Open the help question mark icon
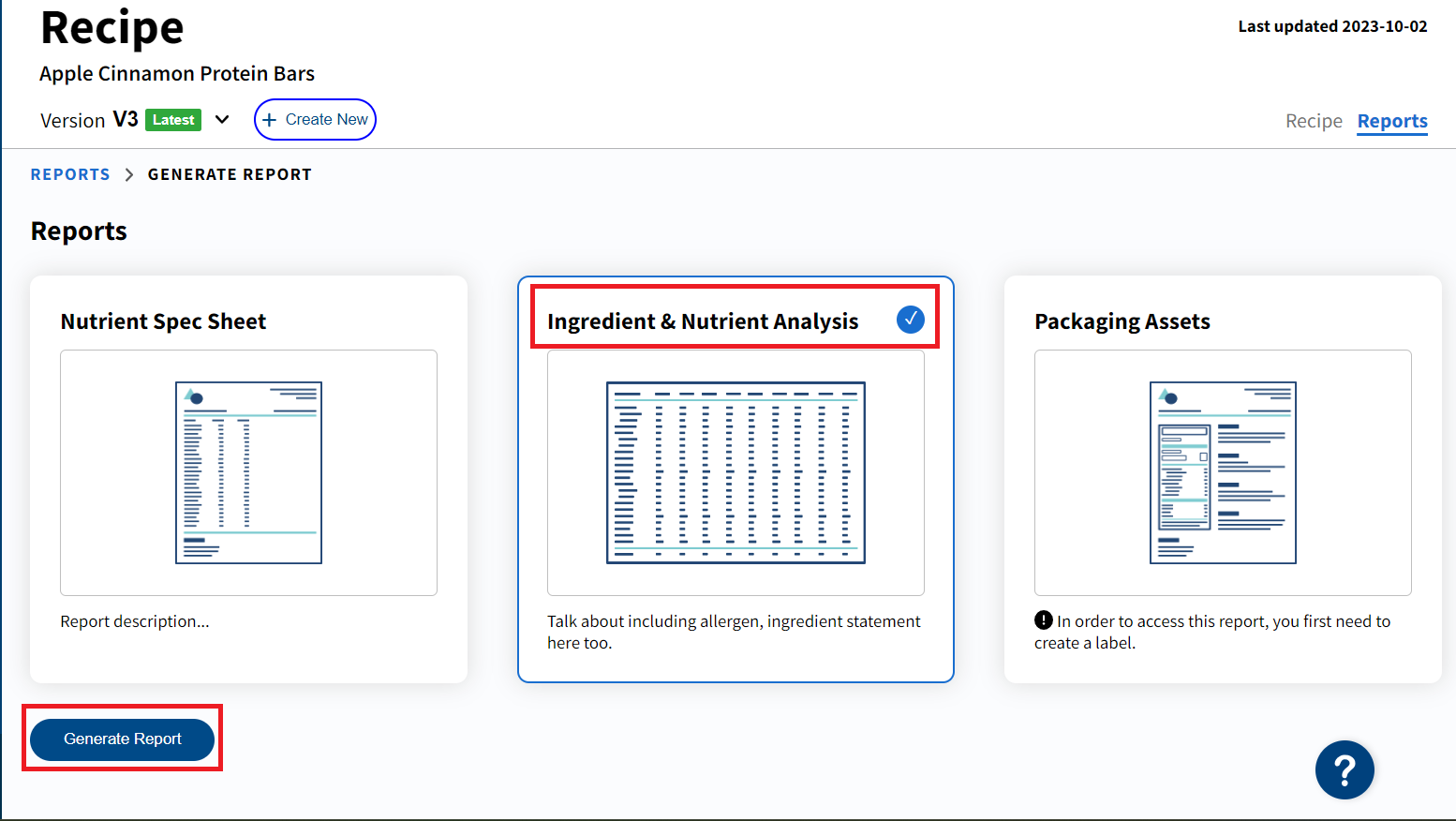The height and width of the screenshot is (821, 1456). coord(1345,769)
